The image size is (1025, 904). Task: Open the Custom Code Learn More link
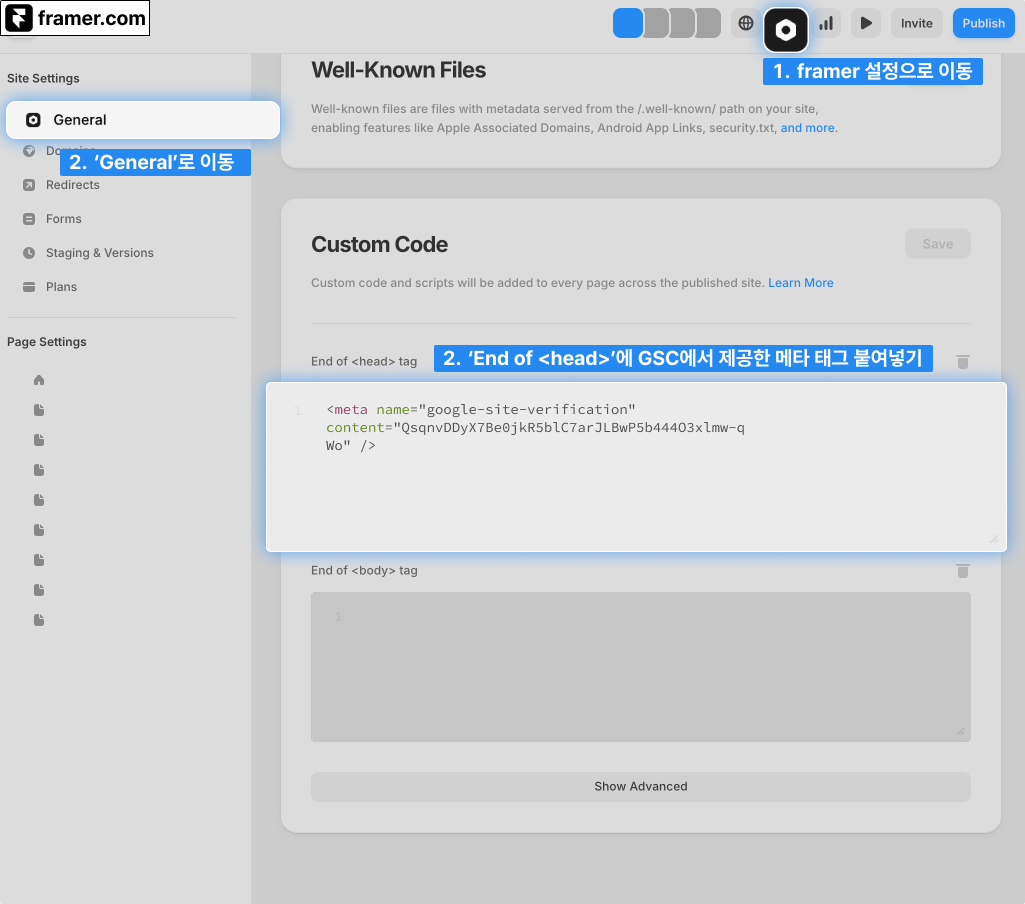(x=800, y=283)
